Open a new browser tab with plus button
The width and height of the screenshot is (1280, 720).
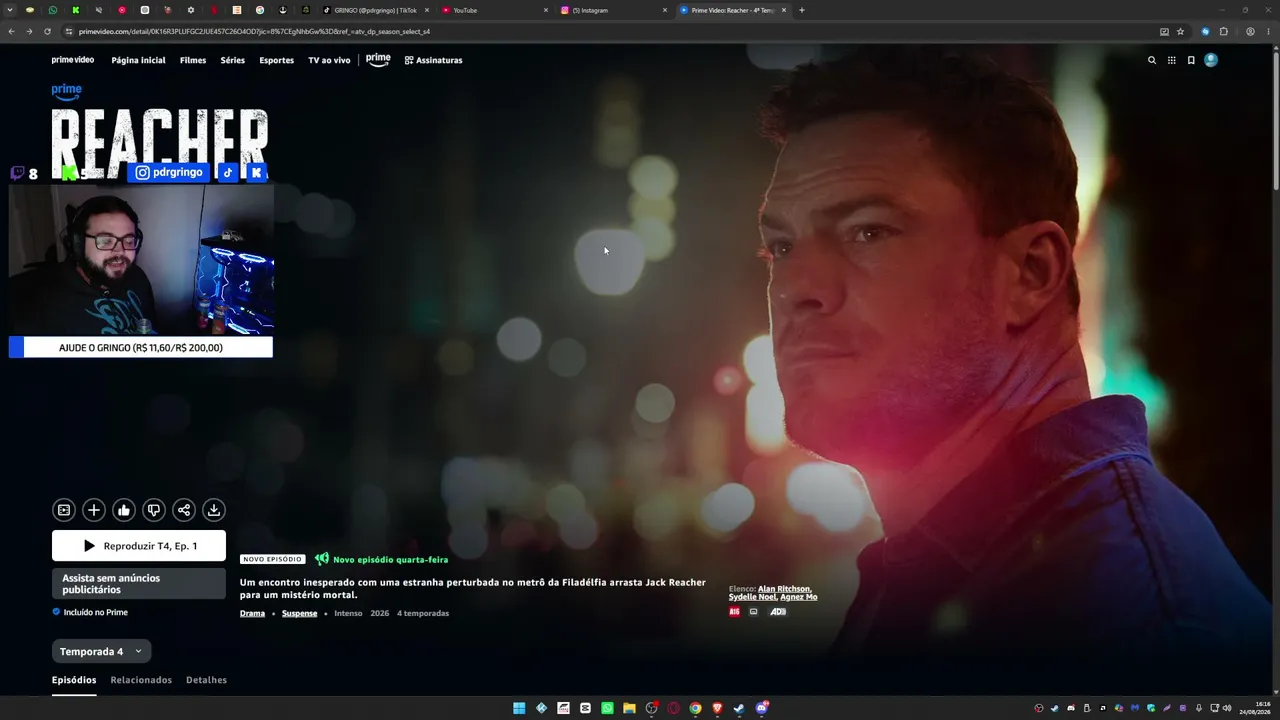click(x=801, y=10)
